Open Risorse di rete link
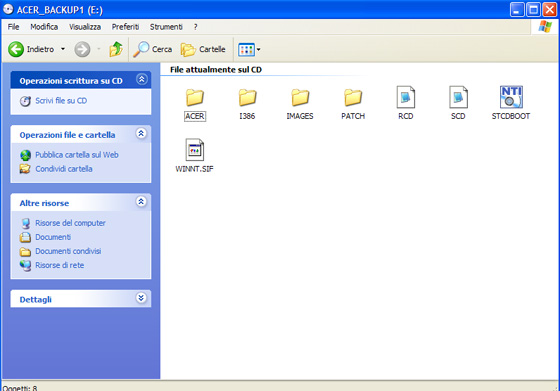The width and height of the screenshot is (560, 391). (60, 265)
